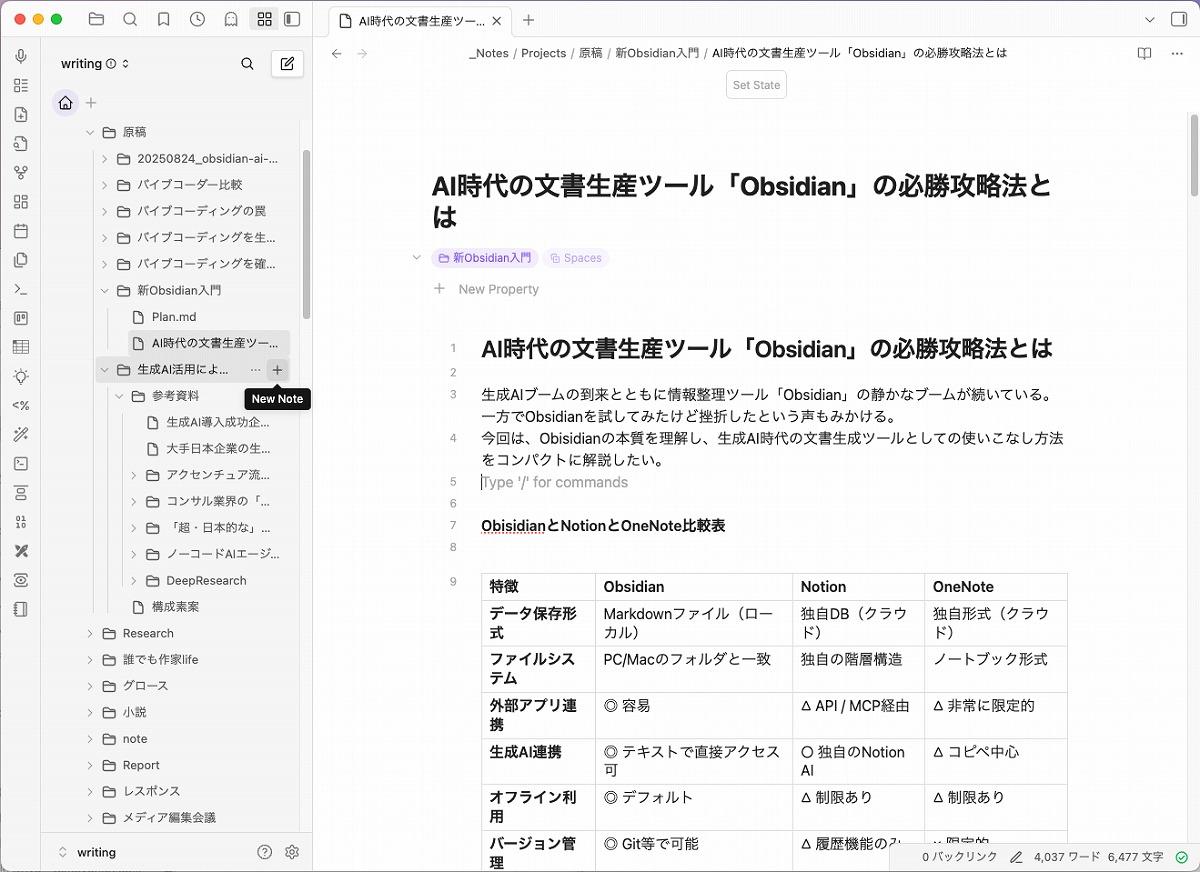The width and height of the screenshot is (1200, 872).
Task: Select Plan.md in the file tree
Action: click(174, 317)
